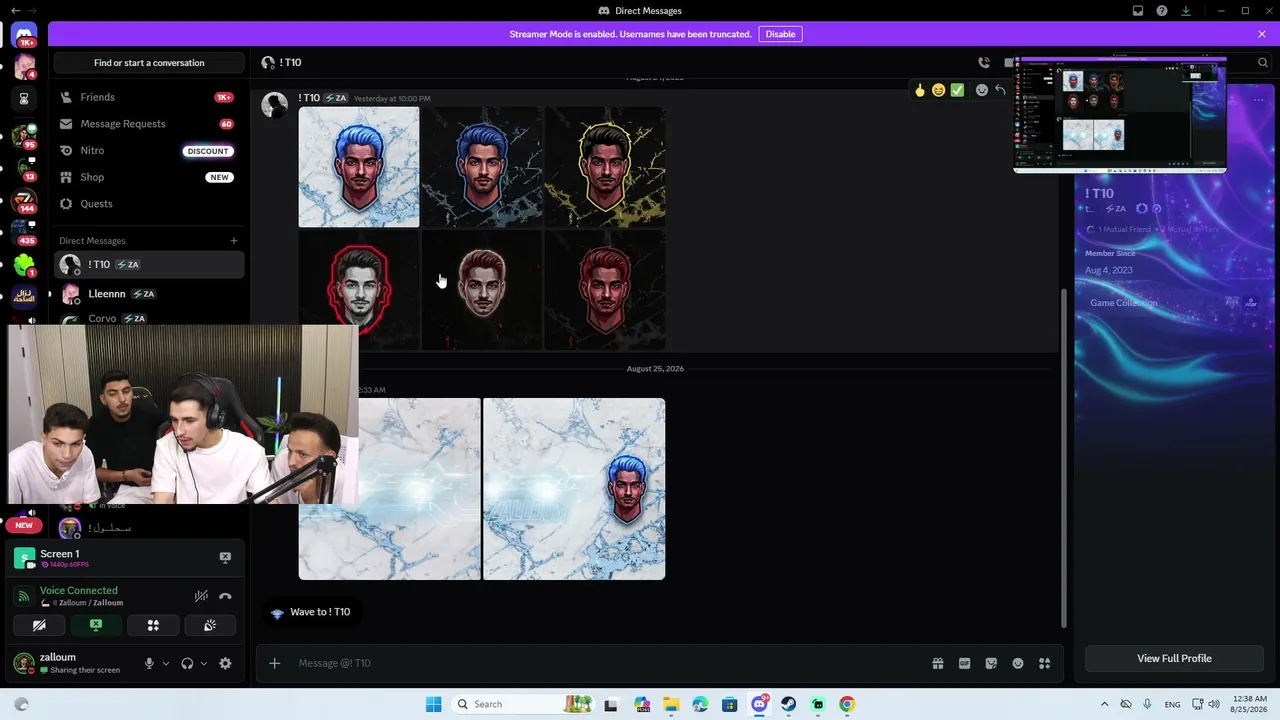Open the voice connection signal details icon
The height and width of the screenshot is (720, 1280).
point(24,596)
